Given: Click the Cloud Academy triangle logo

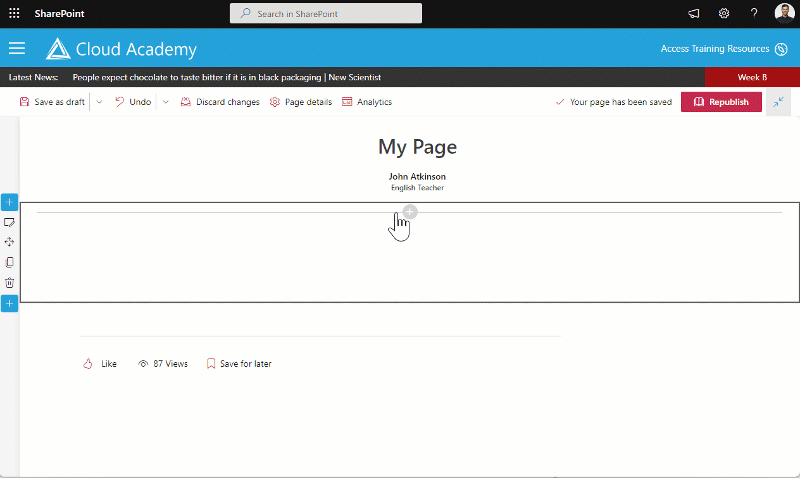Looking at the screenshot, I should [58, 49].
